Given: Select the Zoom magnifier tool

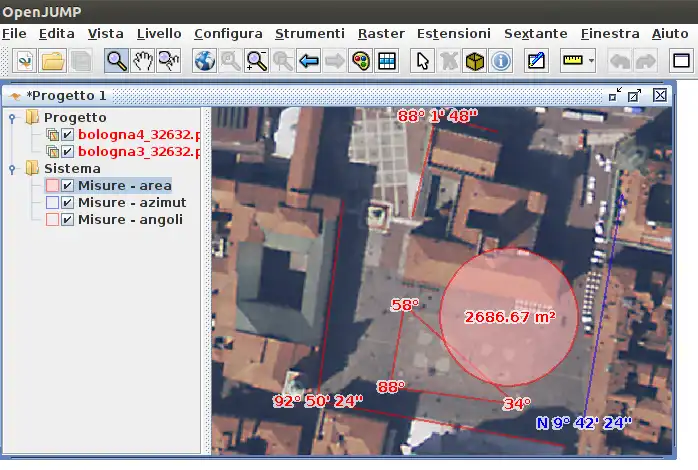Looking at the screenshot, I should 117,61.
